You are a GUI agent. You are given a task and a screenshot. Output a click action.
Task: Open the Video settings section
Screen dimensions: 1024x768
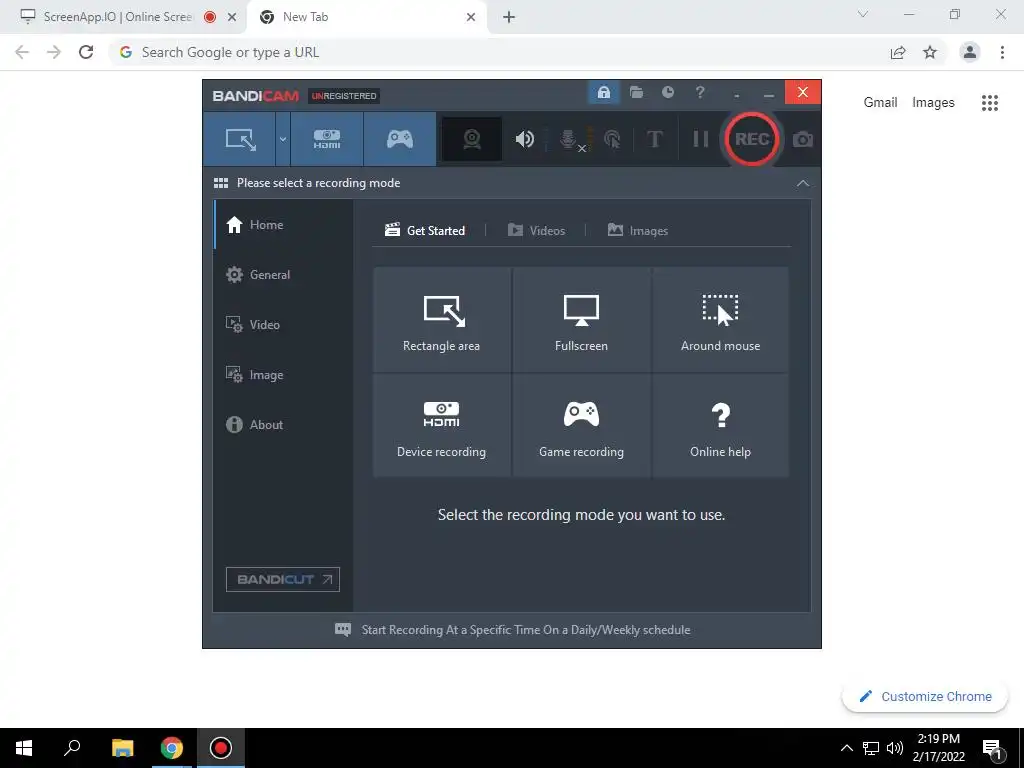pyautogui.click(x=283, y=325)
